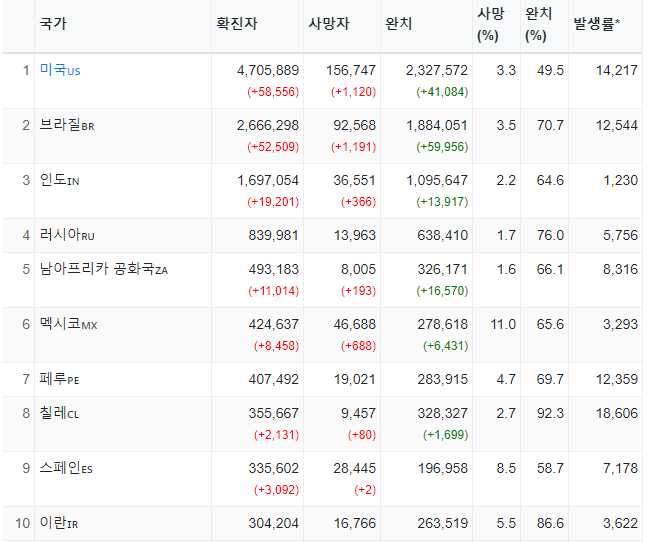Click Chile recovery rate 92.3

click(550, 413)
